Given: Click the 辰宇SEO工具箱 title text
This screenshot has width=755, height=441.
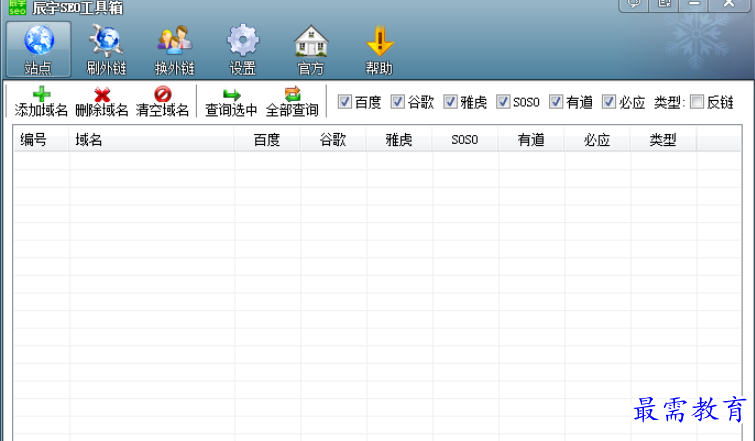Looking at the screenshot, I should 78,8.
